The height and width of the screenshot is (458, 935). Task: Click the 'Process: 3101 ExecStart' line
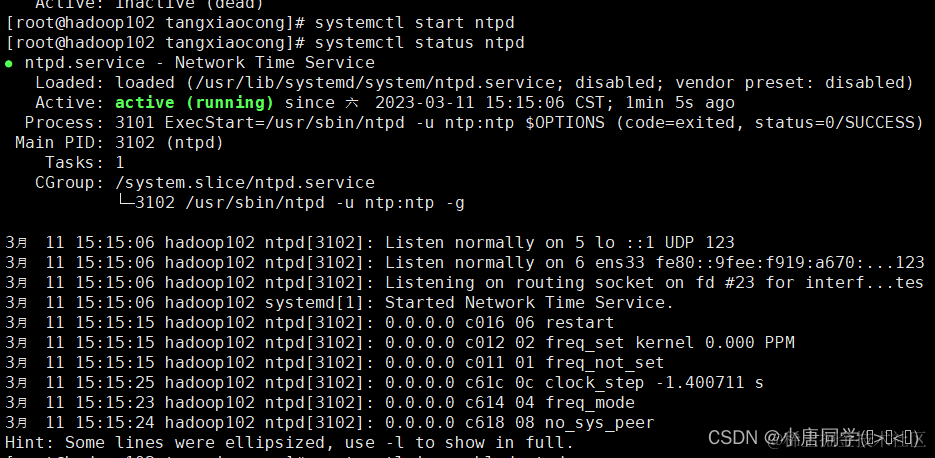474,123
